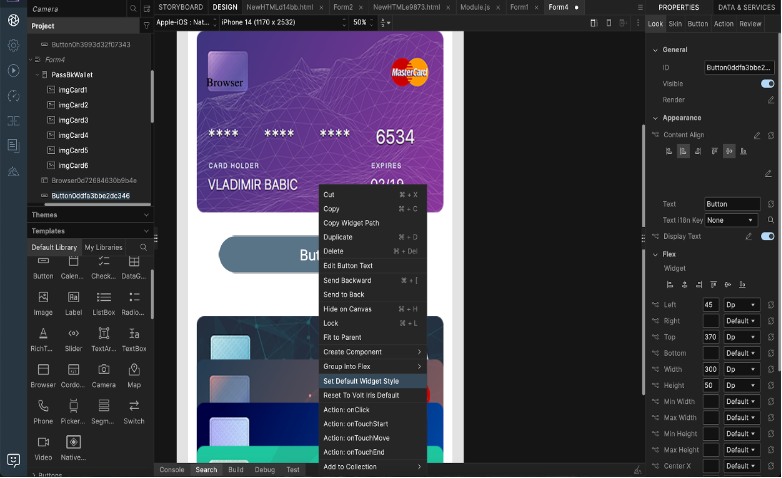This screenshot has height=478, width=782.
Task: Collapse the PassBkWallet tree node
Action: [37, 75]
